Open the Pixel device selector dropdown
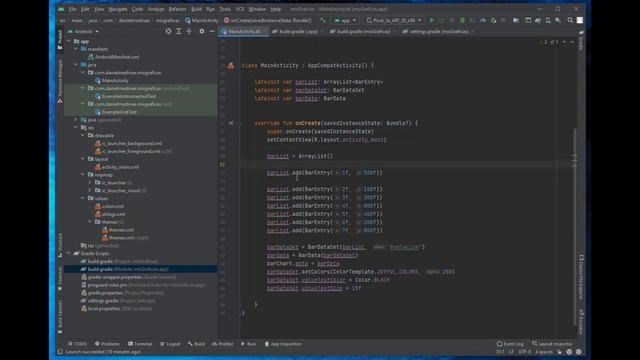 [x=394, y=20]
